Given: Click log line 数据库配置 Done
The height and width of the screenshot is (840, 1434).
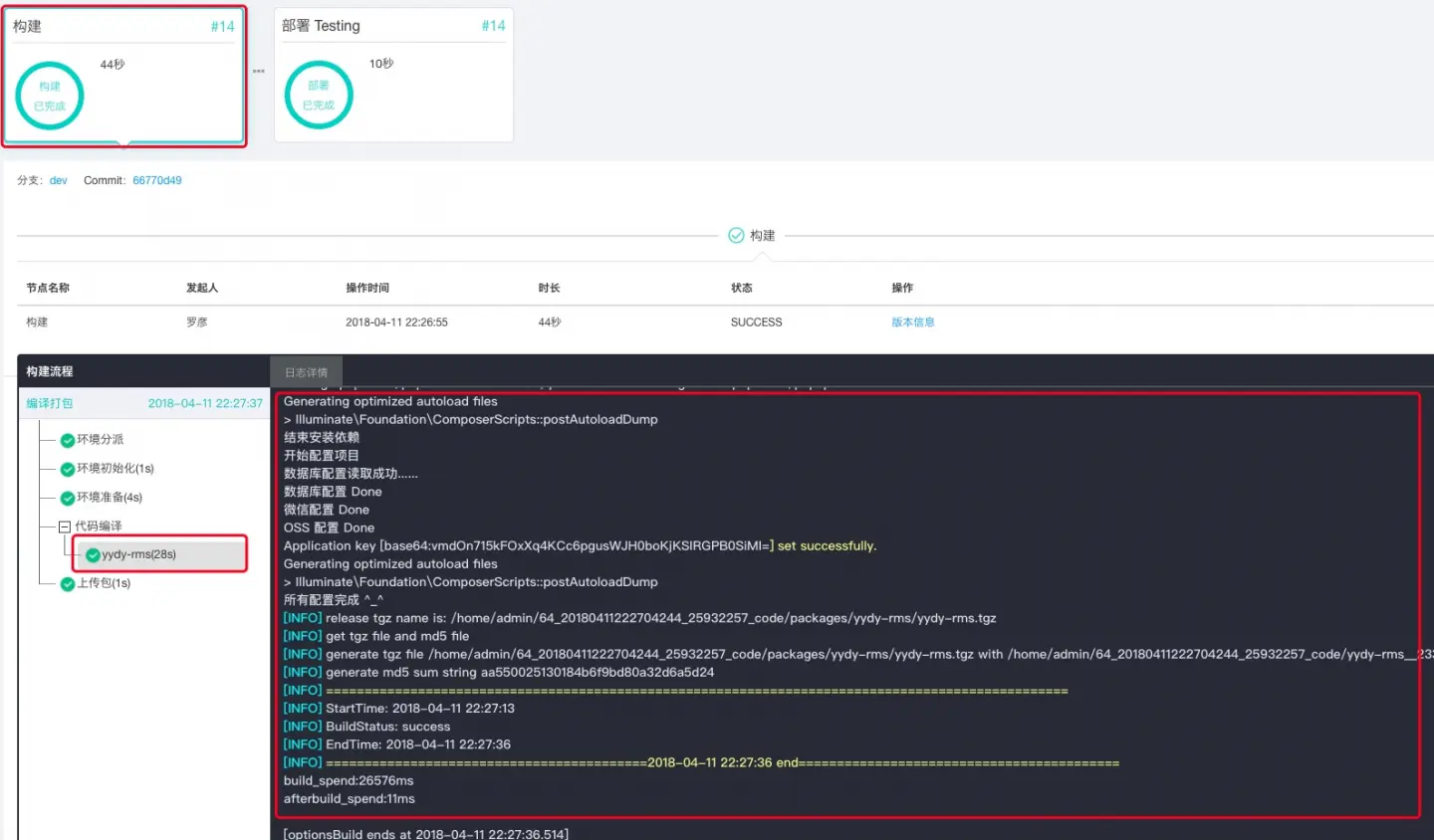Looking at the screenshot, I should pos(333,492).
